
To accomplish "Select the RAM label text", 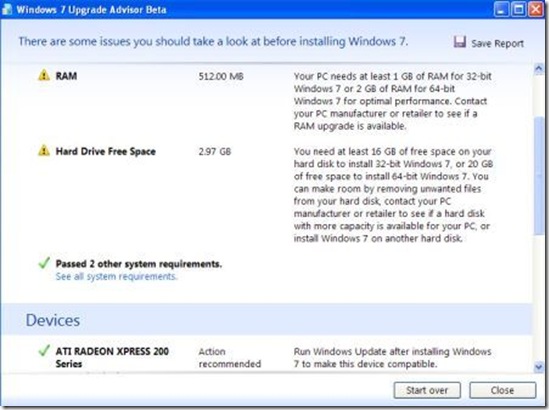I will point(66,76).
